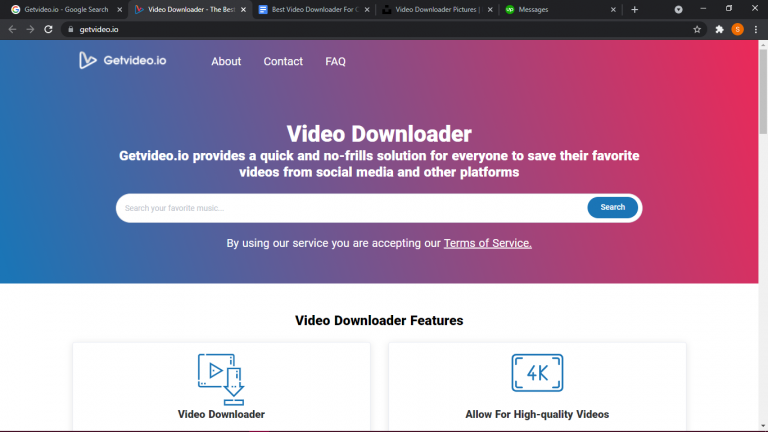Open the extensions puzzle icon

coord(719,29)
